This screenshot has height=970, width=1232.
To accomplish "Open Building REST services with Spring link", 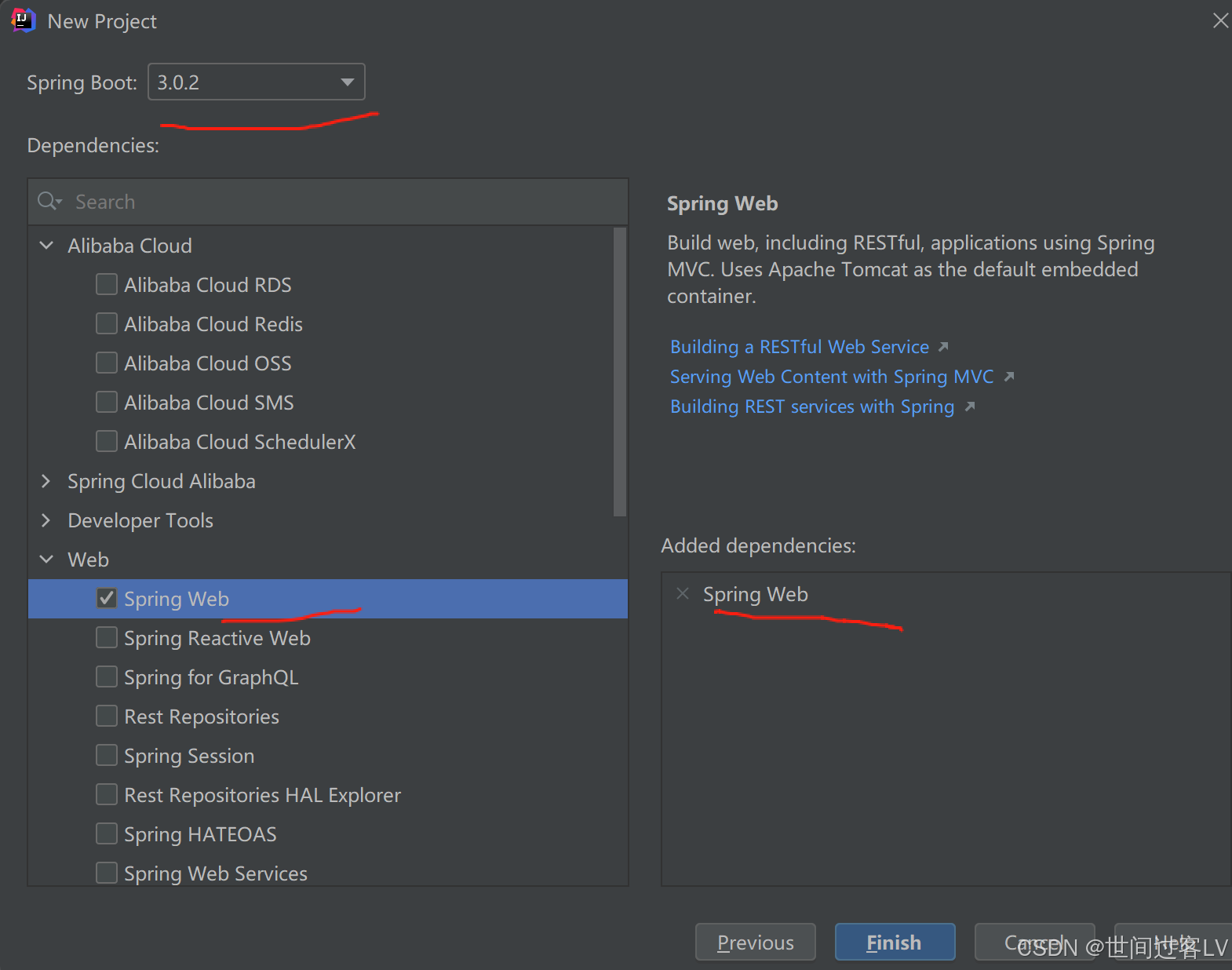I will pyautogui.click(x=812, y=407).
